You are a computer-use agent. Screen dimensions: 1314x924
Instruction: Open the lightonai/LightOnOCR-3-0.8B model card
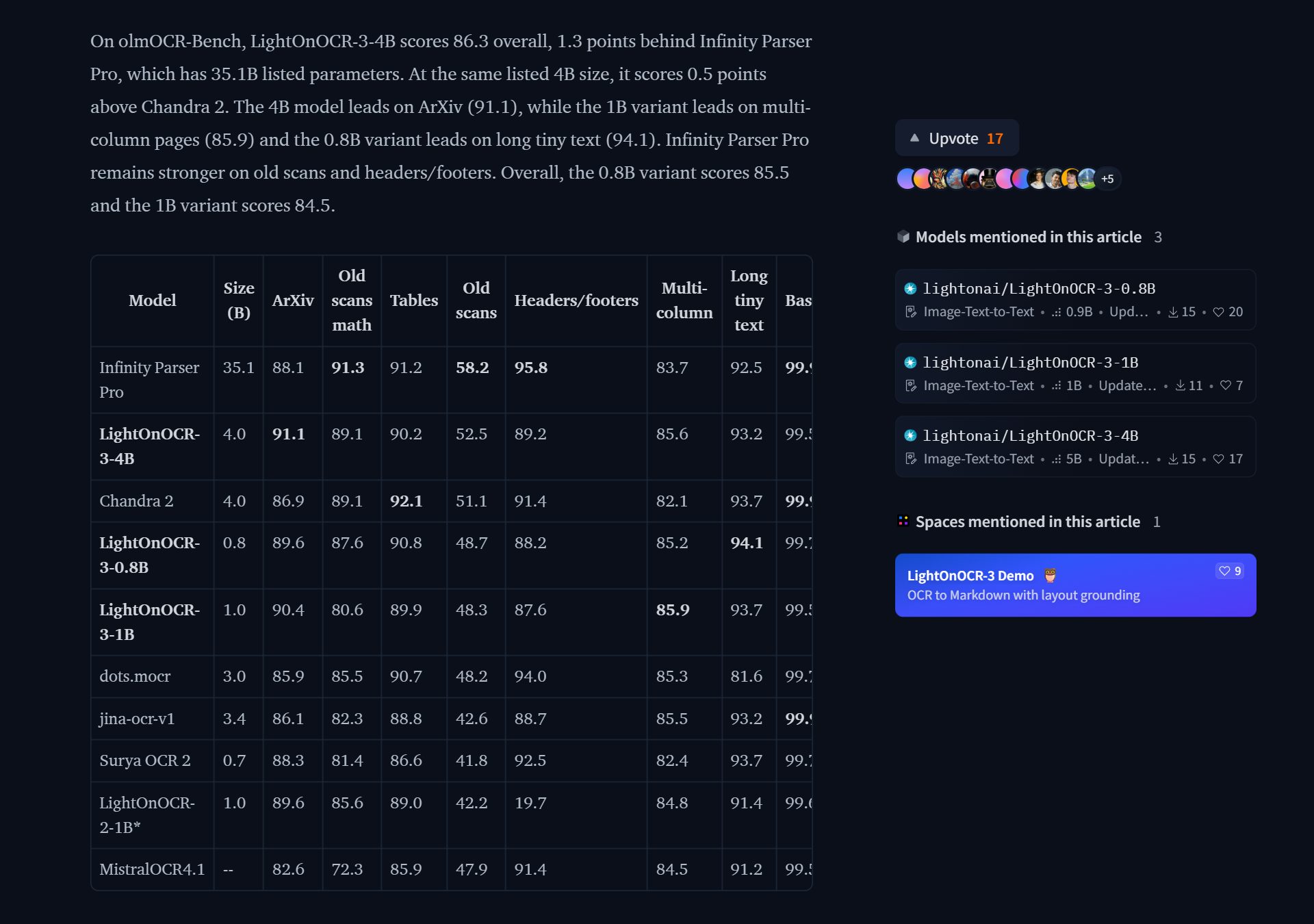coord(1075,300)
